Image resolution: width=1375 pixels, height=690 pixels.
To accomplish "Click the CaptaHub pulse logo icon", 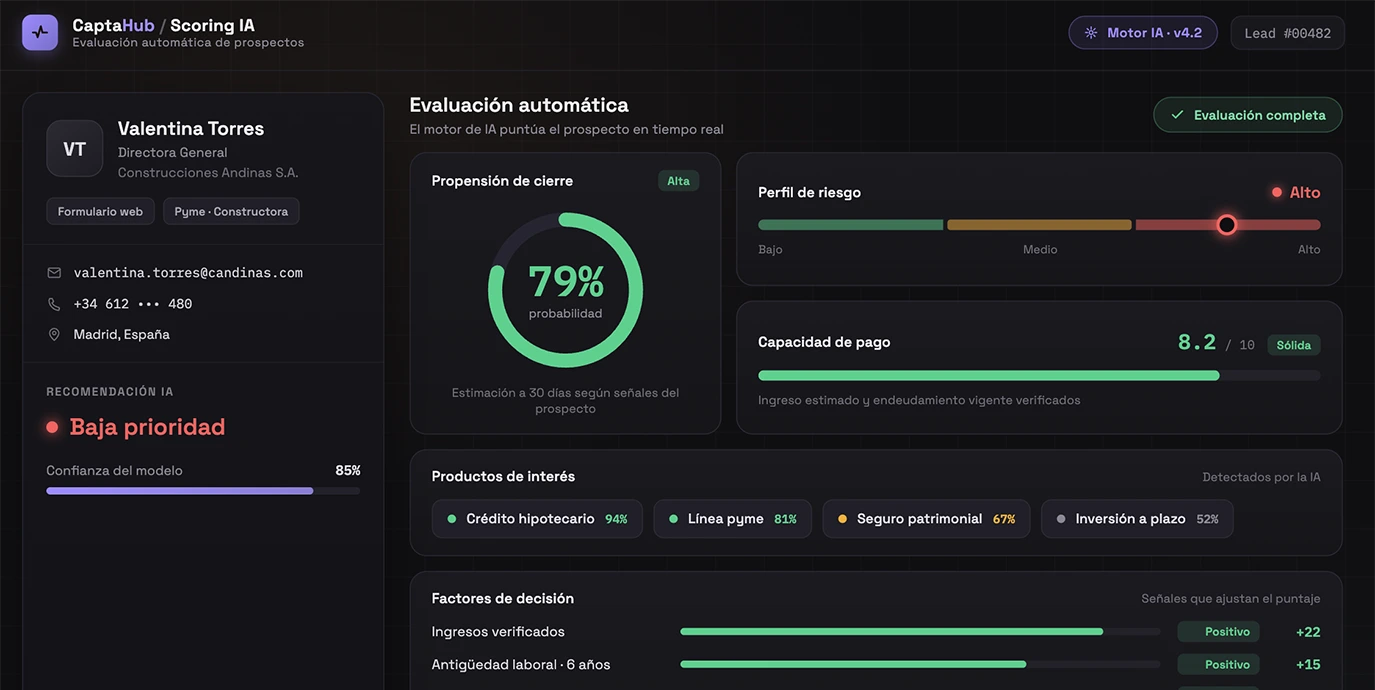I will pyautogui.click(x=40, y=32).
